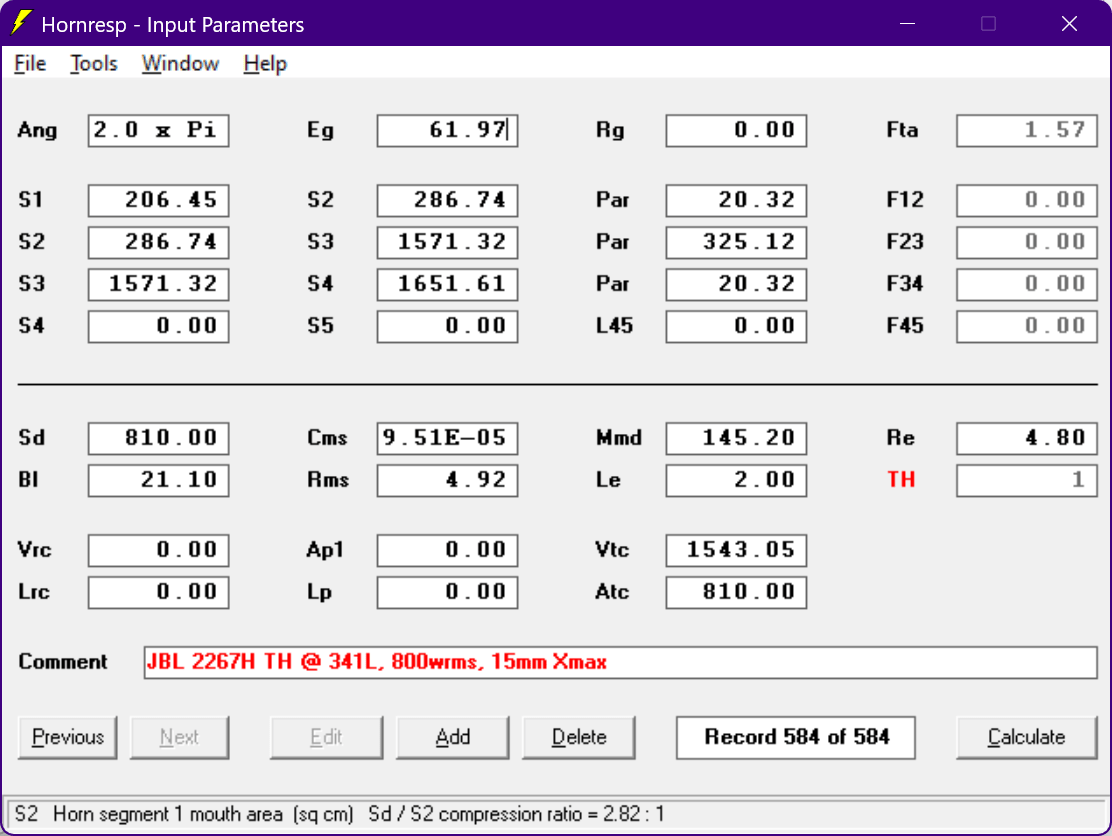Click the red TH label
The image size is (1112, 836).
pos(901,480)
